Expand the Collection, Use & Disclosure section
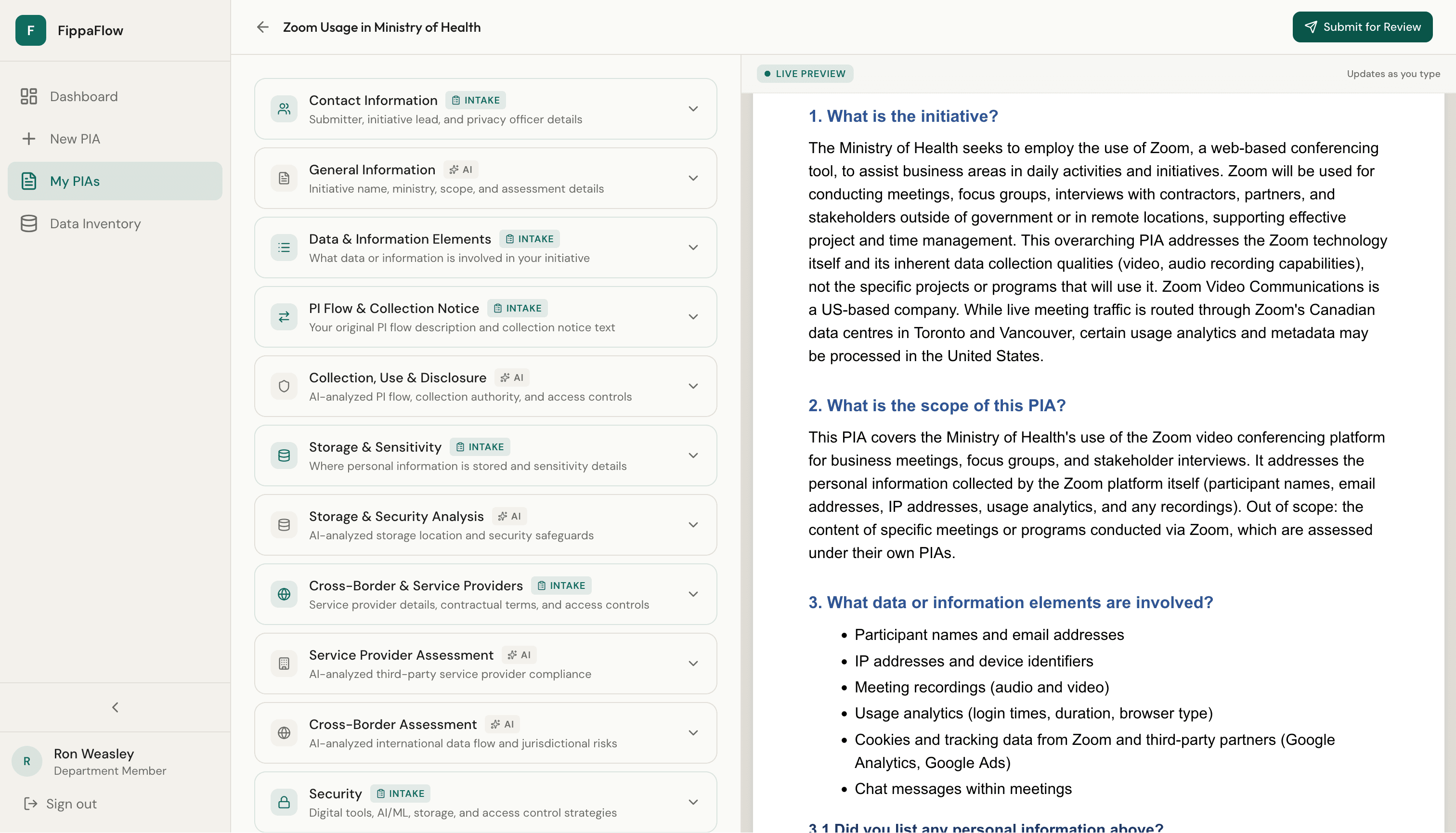Image resolution: width=1456 pixels, height=833 pixels. [x=693, y=386]
